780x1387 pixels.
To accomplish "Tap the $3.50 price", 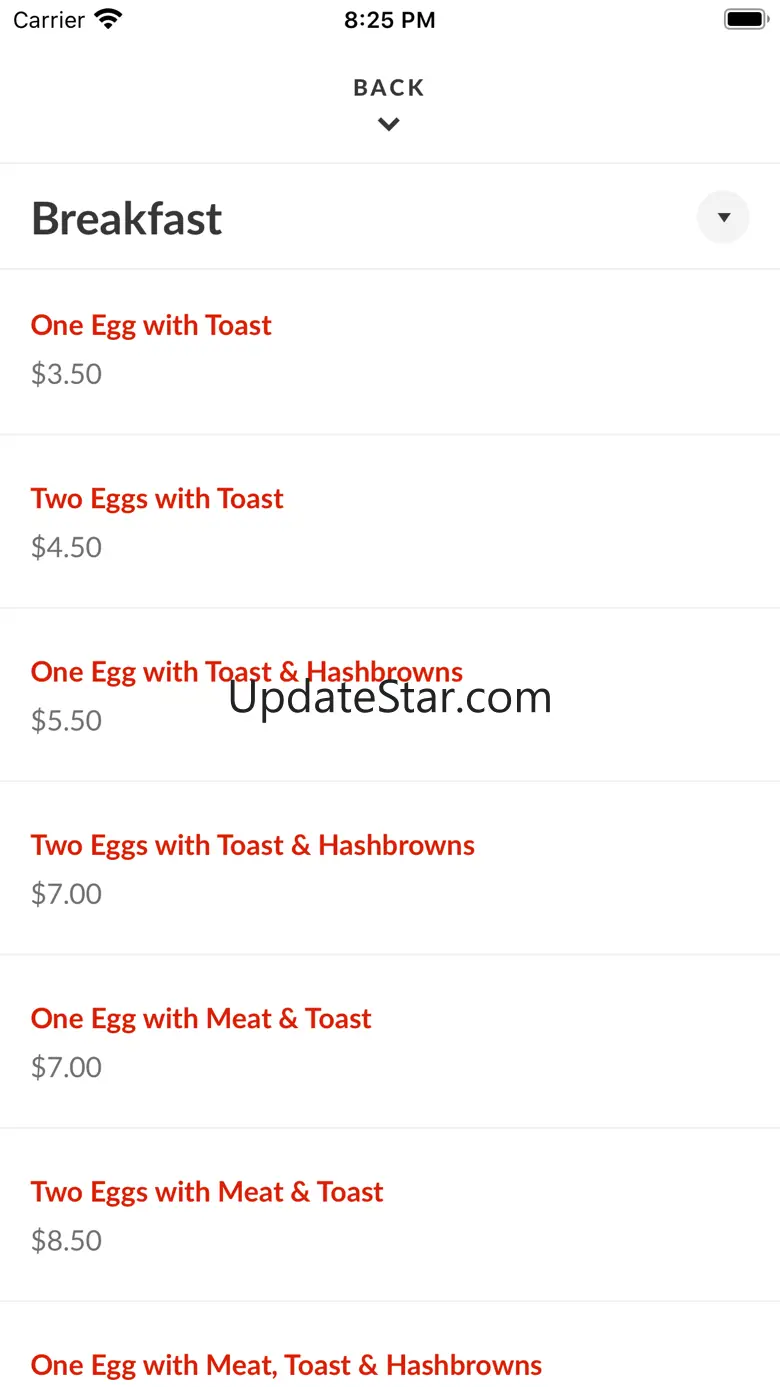I will [66, 374].
